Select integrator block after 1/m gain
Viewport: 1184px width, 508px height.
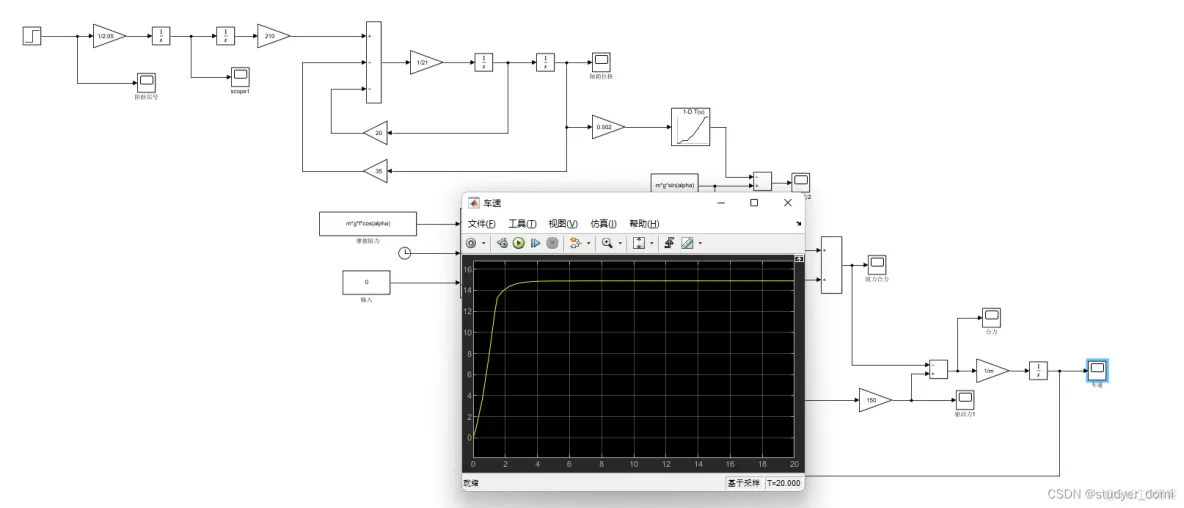tap(1038, 371)
